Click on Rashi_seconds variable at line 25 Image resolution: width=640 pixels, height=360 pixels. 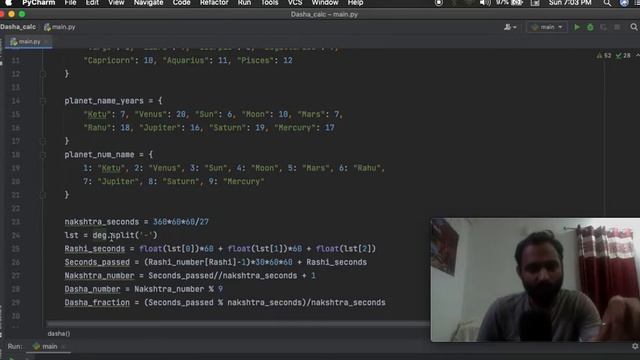pyautogui.click(x=95, y=249)
